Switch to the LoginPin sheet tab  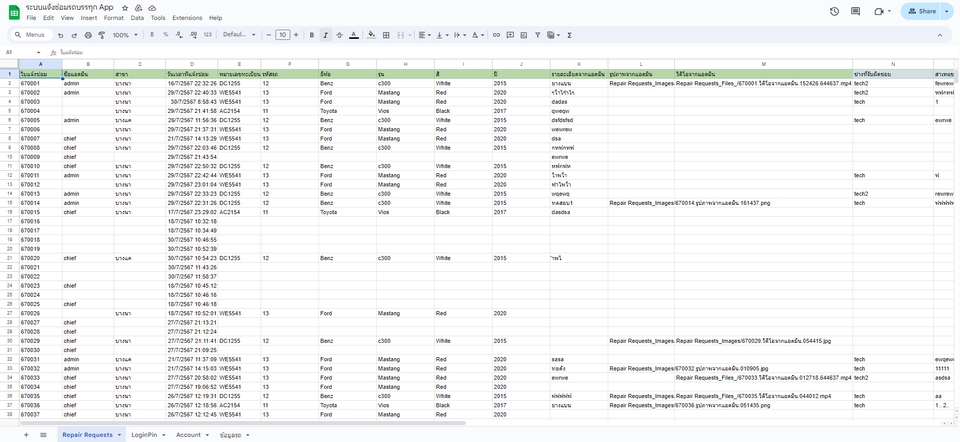click(144, 435)
